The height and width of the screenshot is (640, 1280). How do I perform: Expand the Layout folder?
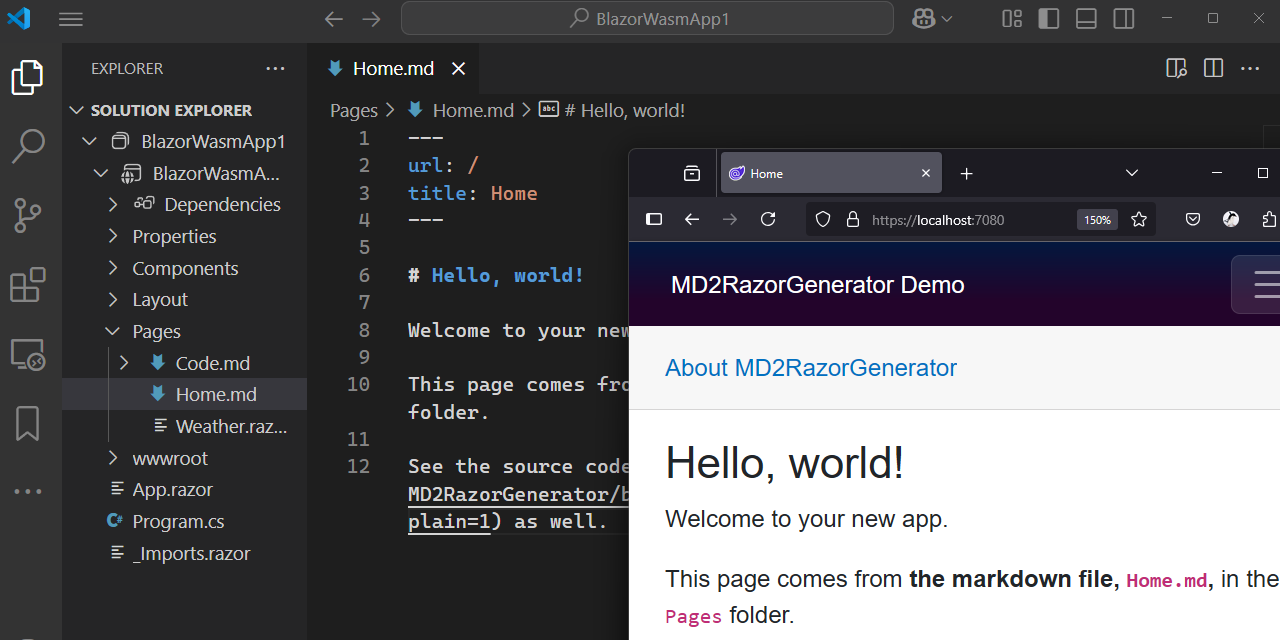113,300
